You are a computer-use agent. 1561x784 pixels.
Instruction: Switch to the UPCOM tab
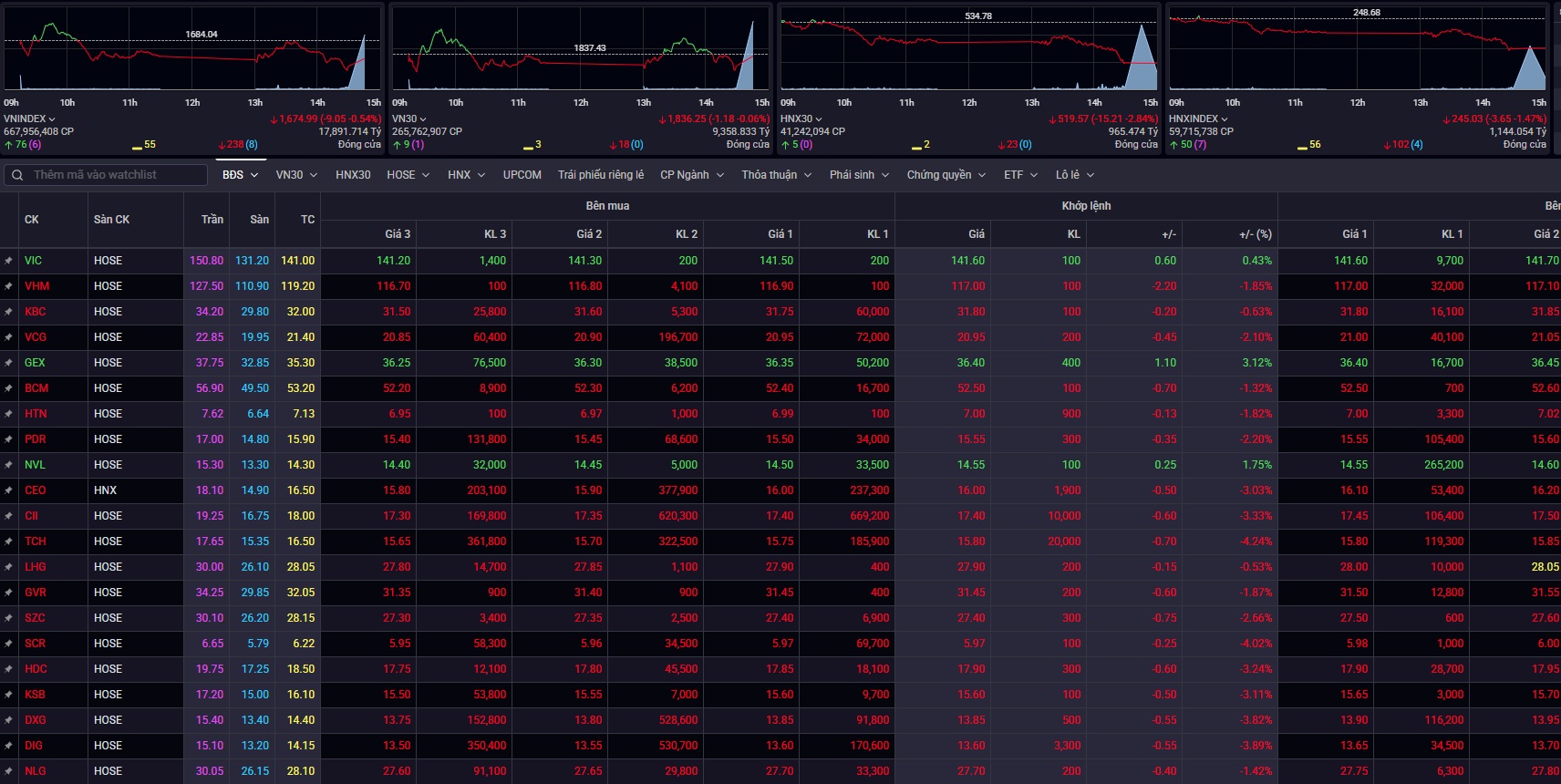click(522, 175)
